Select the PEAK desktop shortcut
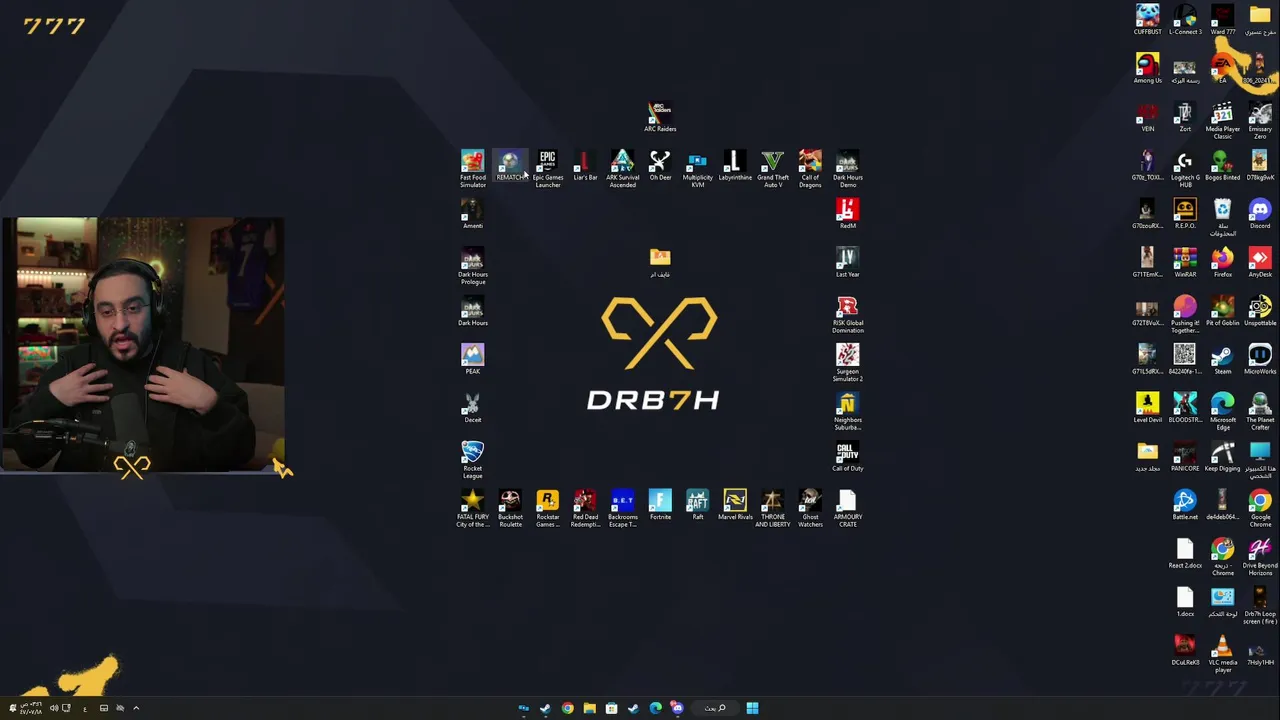 (x=473, y=360)
